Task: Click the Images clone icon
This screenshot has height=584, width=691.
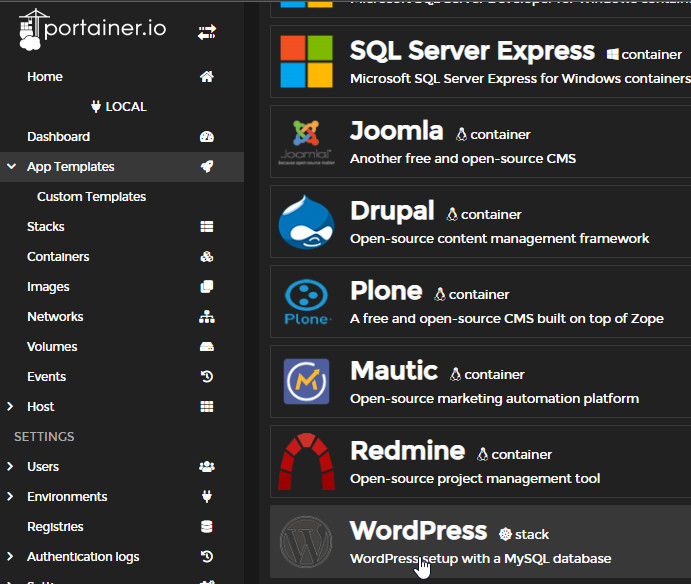Action: coord(207,287)
